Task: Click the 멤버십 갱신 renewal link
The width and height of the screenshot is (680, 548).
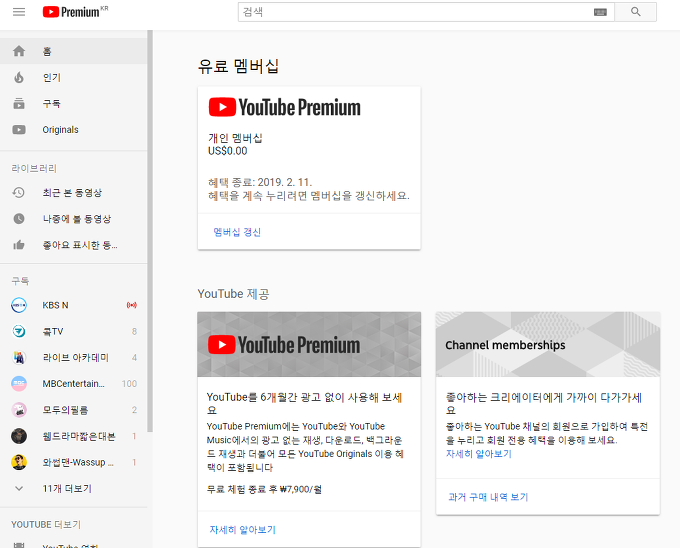Action: coord(237,232)
